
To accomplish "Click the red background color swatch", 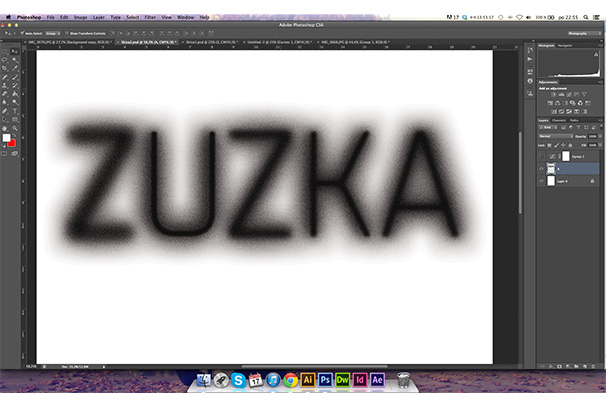I will tap(11, 141).
